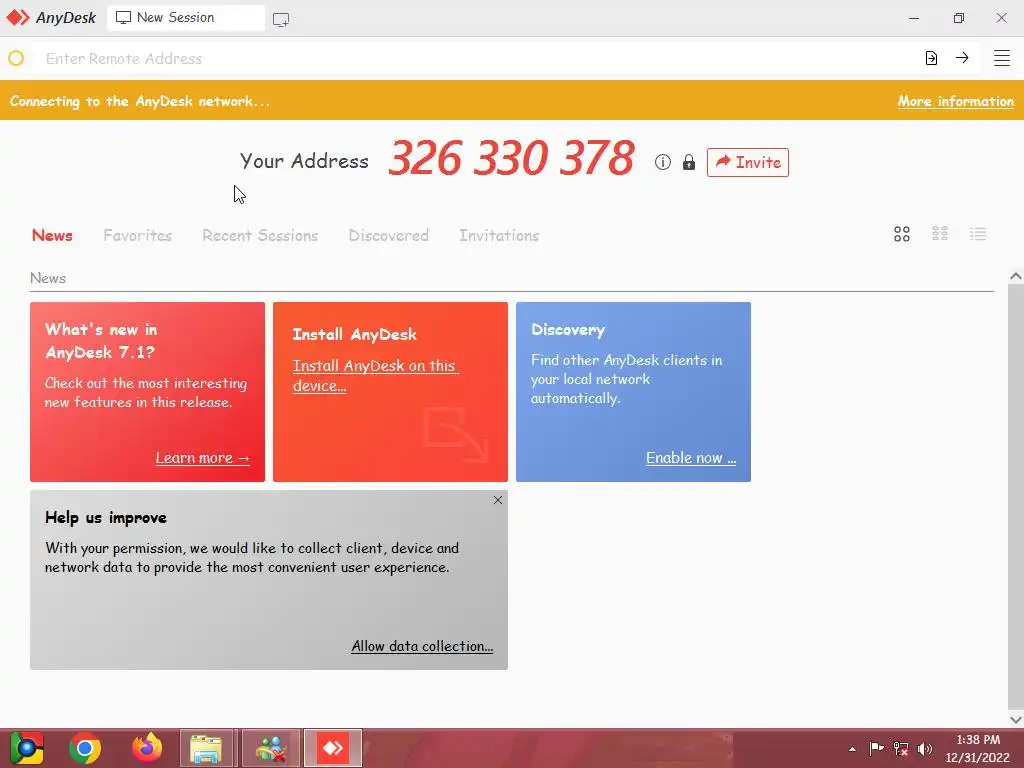Open the file transfer browse icon
Screen dimensions: 1024x768
coord(931,58)
